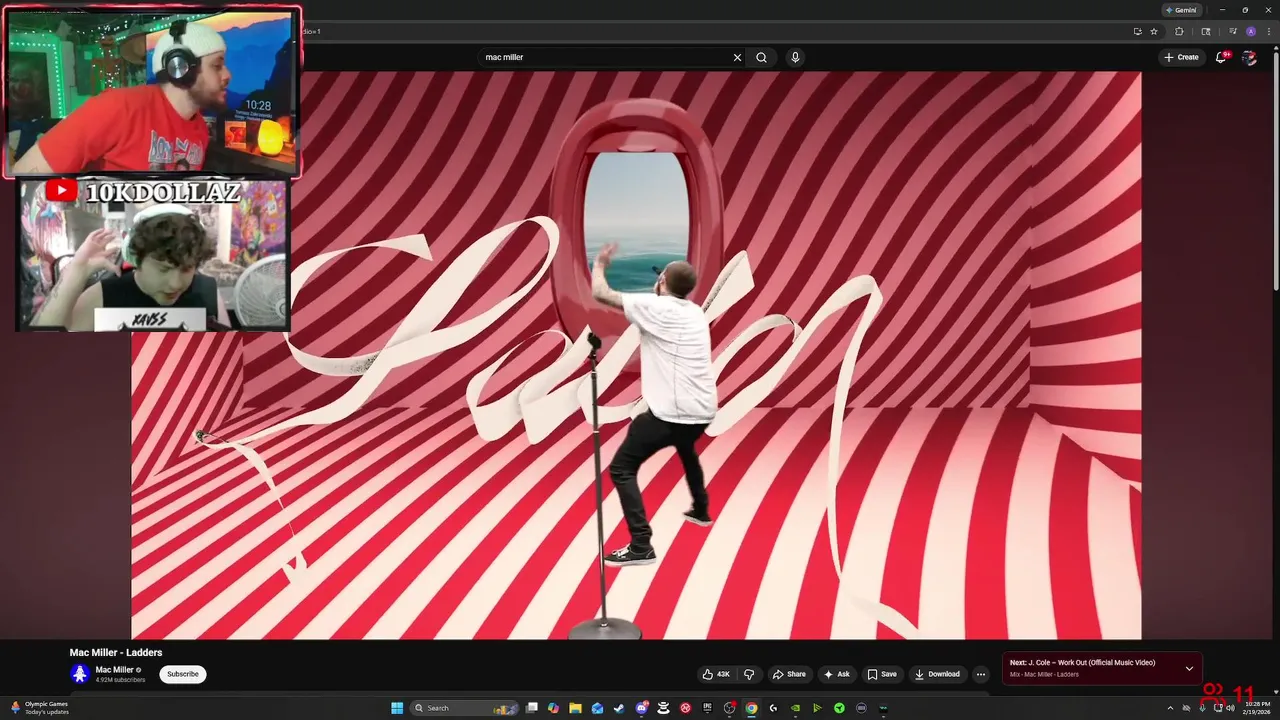Launch Copilot from taskbar
This screenshot has height=720, width=1280.
point(553,708)
